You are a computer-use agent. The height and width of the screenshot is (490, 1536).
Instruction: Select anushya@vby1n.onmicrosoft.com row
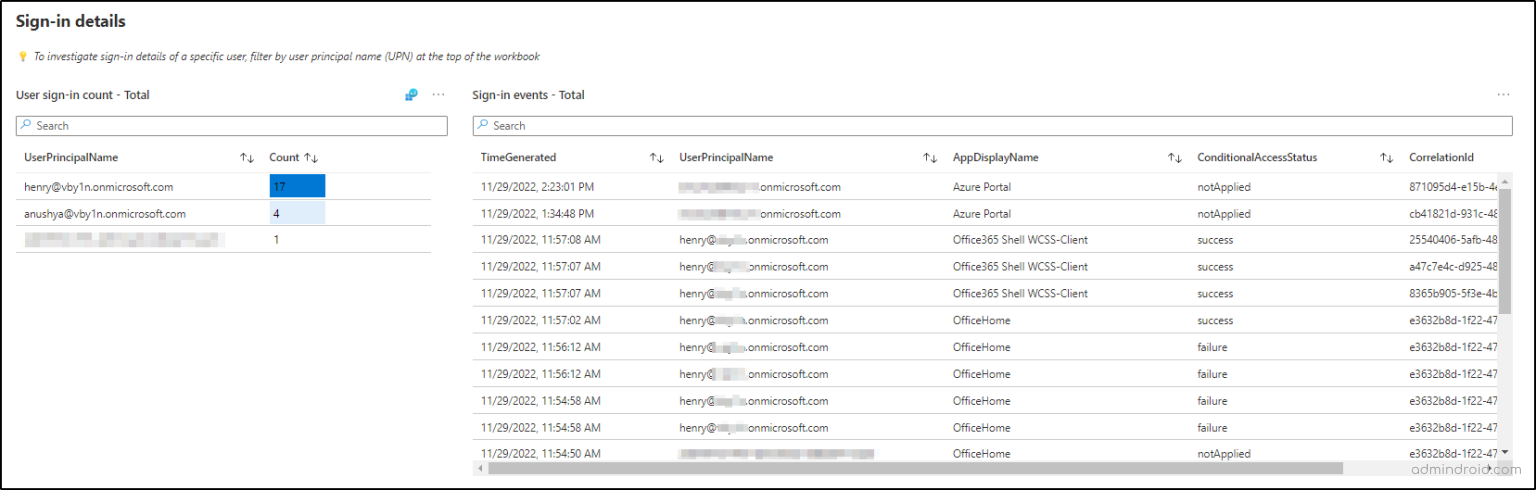click(x=224, y=213)
